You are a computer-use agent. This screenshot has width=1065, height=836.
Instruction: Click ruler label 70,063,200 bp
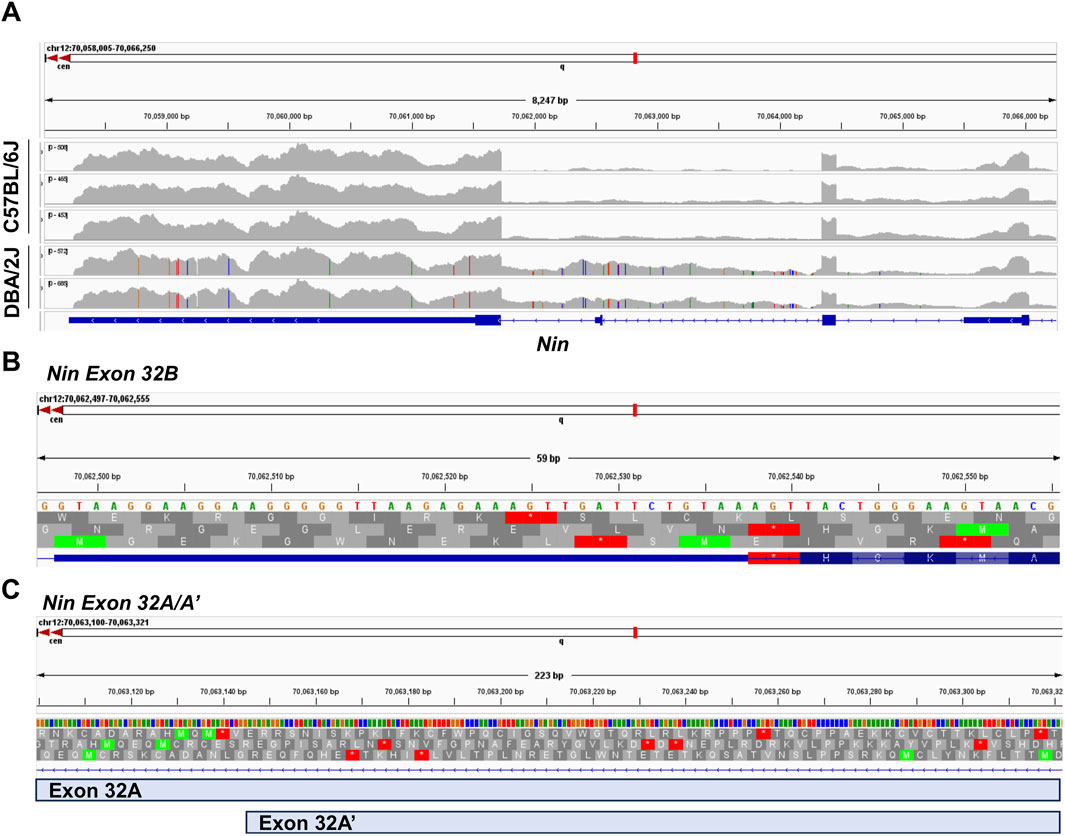coord(501,691)
